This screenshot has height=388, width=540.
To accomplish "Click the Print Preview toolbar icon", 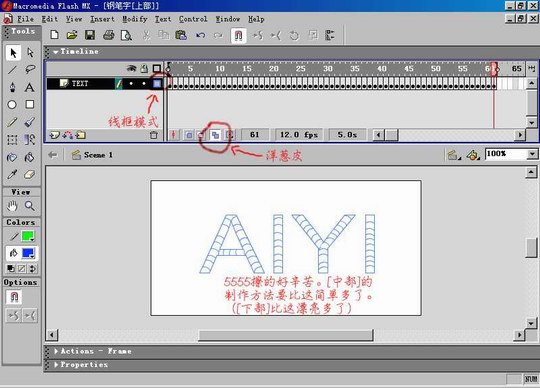I will tap(126, 35).
